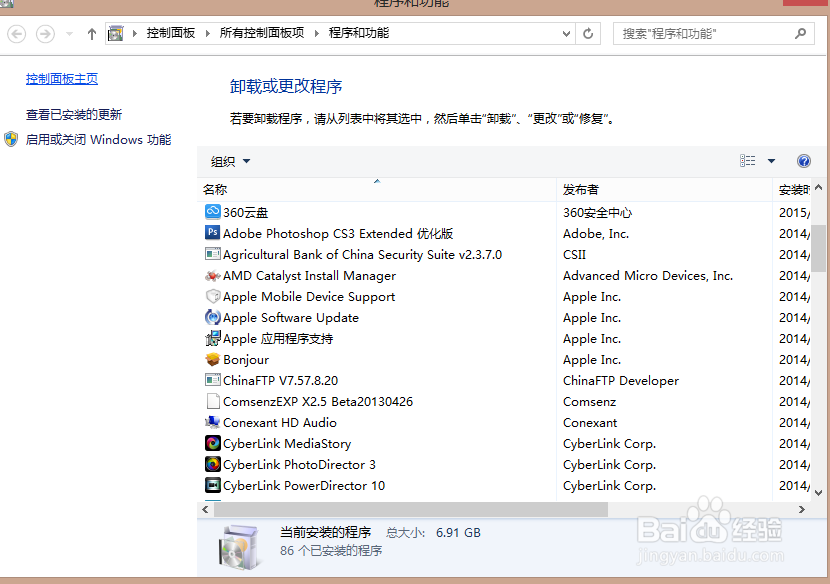Viewport: 830px width, 584px height.
Task: Expand the arrow after 所有控制面板项 breadcrumb
Action: pos(317,33)
